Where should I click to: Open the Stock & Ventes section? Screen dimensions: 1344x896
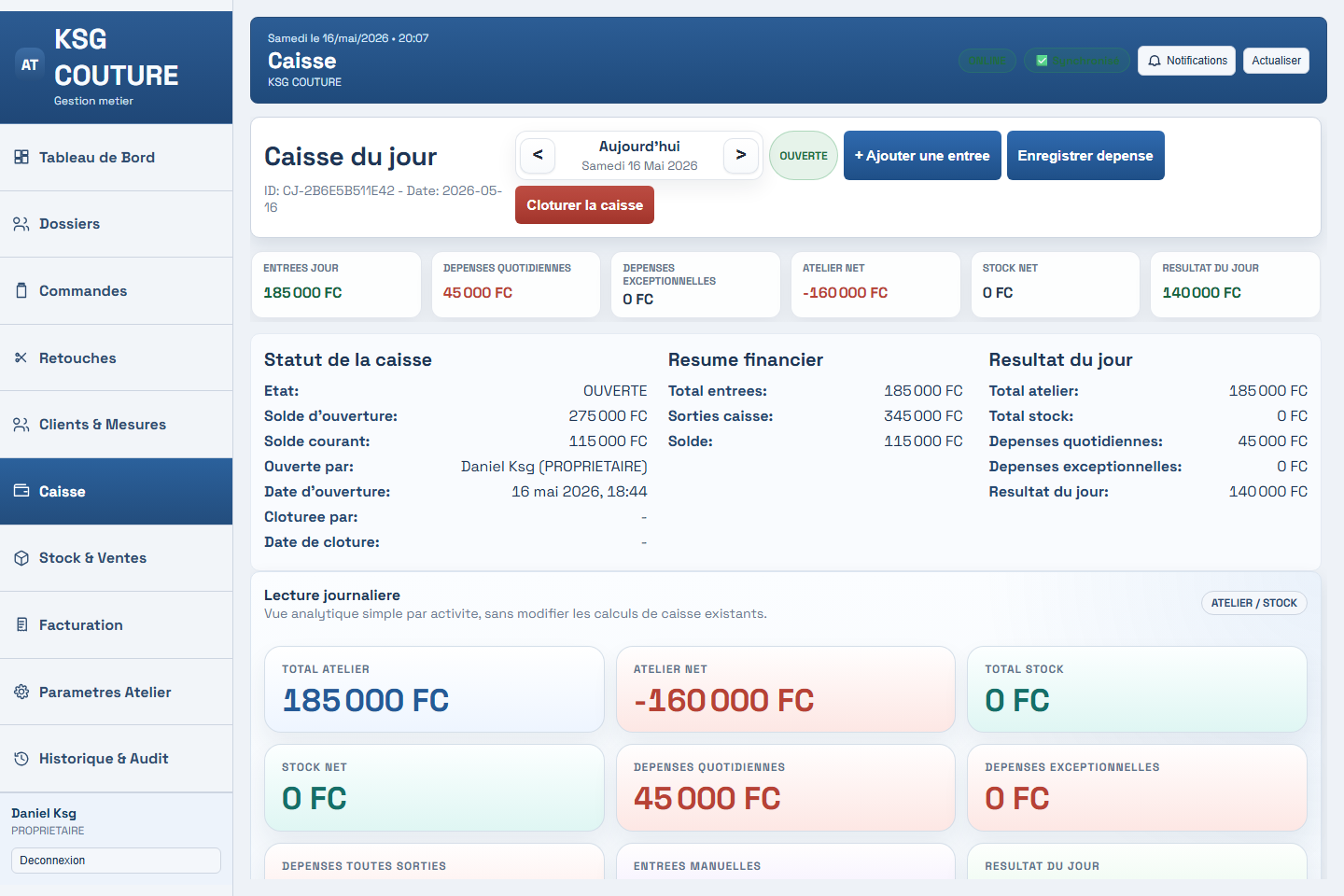[x=116, y=558]
